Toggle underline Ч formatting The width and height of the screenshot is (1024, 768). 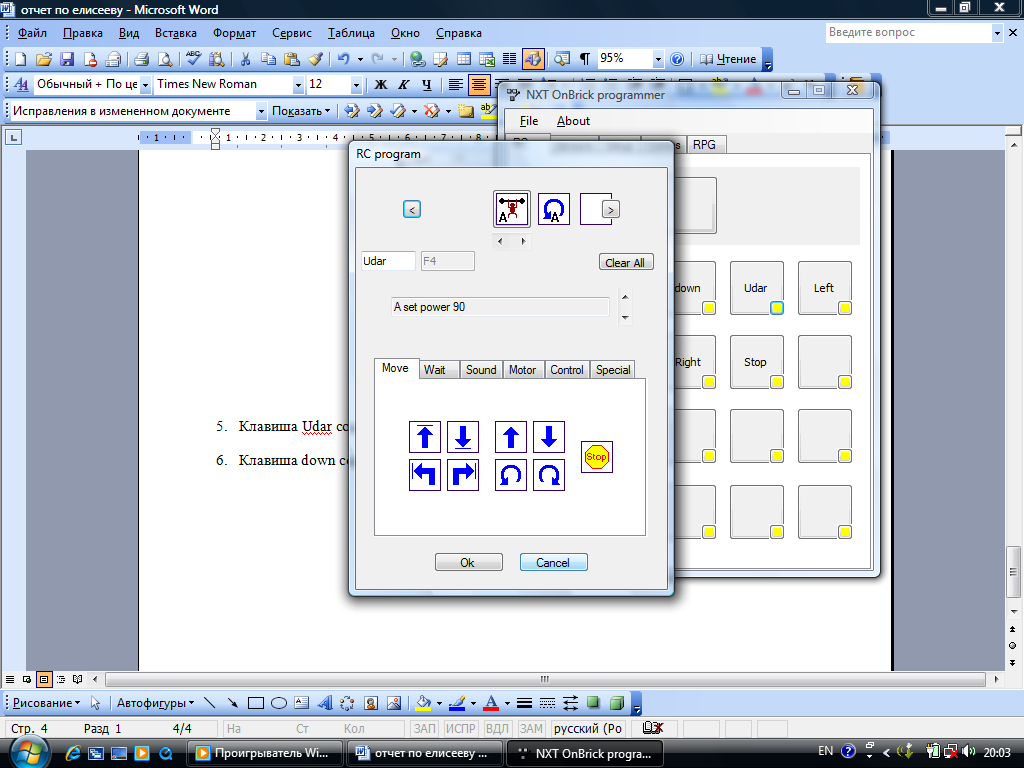point(426,84)
